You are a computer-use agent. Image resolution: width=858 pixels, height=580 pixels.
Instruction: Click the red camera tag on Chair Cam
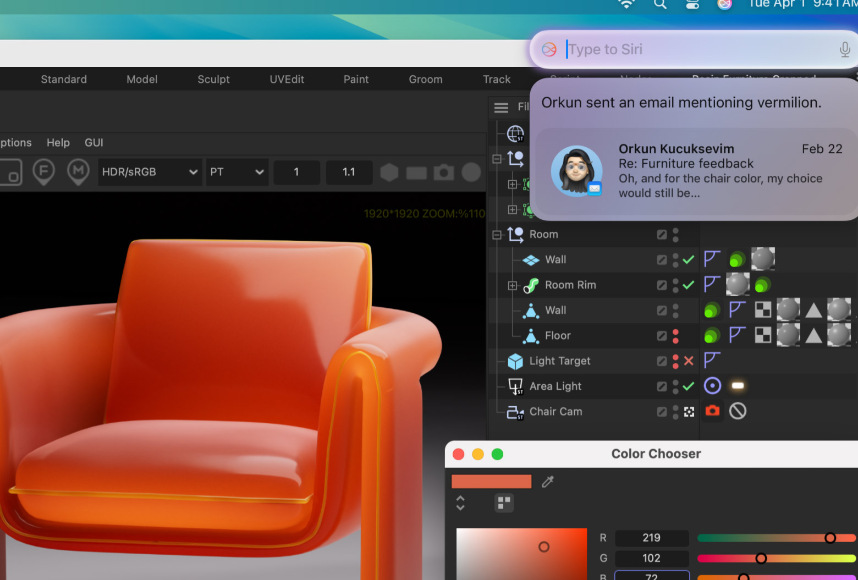point(712,411)
